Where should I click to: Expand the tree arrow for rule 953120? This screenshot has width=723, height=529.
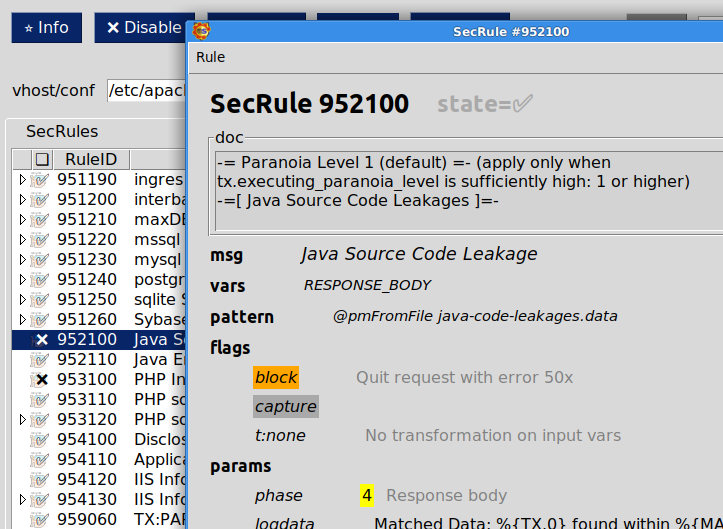click(24, 420)
